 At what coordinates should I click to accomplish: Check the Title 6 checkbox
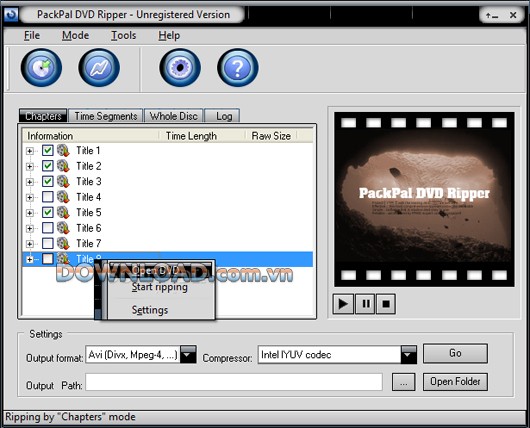(48, 228)
